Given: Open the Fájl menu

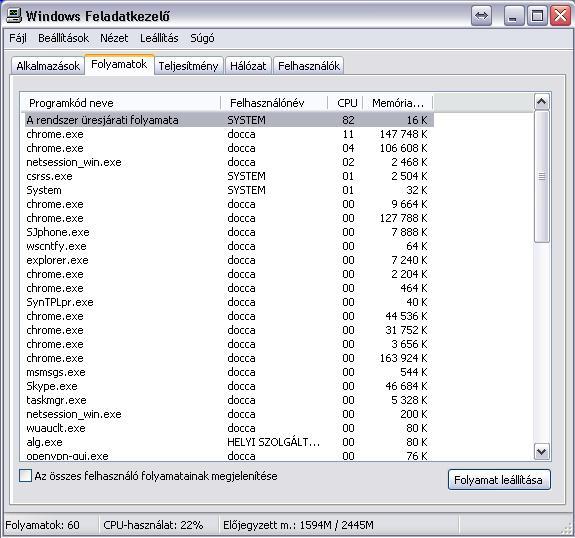Looking at the screenshot, I should (18, 38).
